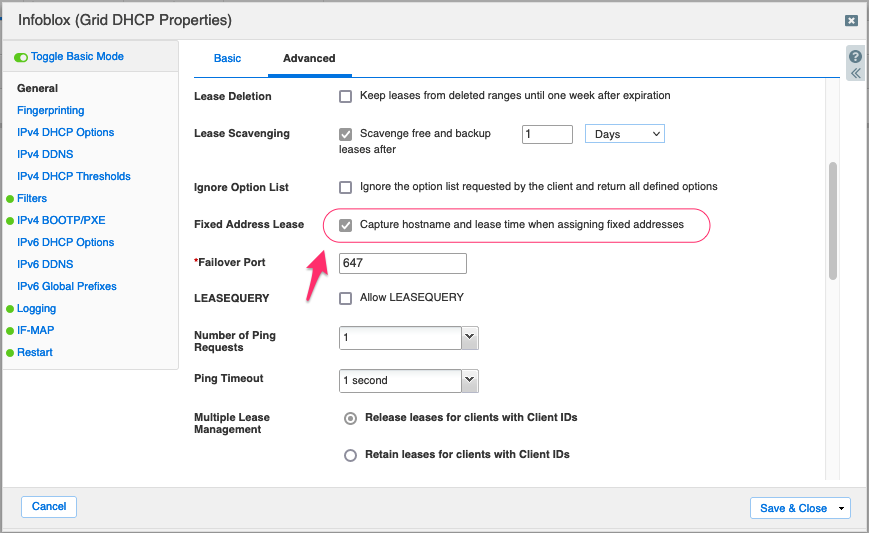869x533 pixels.
Task: Open the help question mark icon
Action: point(855,57)
